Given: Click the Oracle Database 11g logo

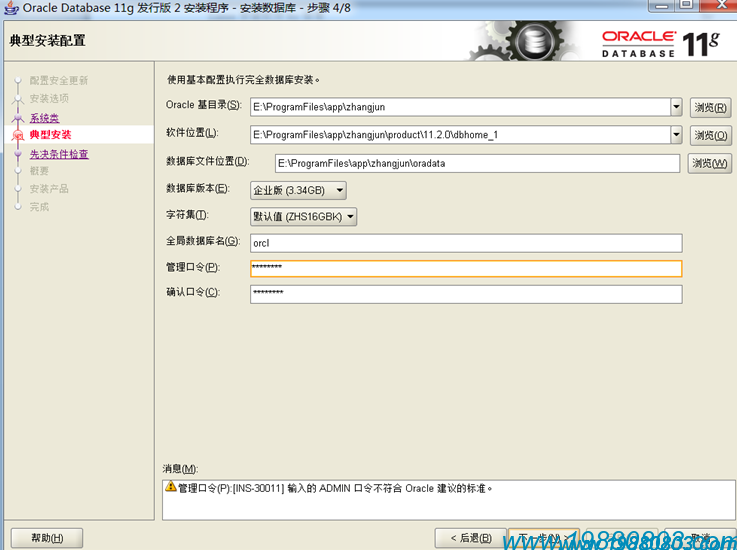Looking at the screenshot, I should coord(661,44).
